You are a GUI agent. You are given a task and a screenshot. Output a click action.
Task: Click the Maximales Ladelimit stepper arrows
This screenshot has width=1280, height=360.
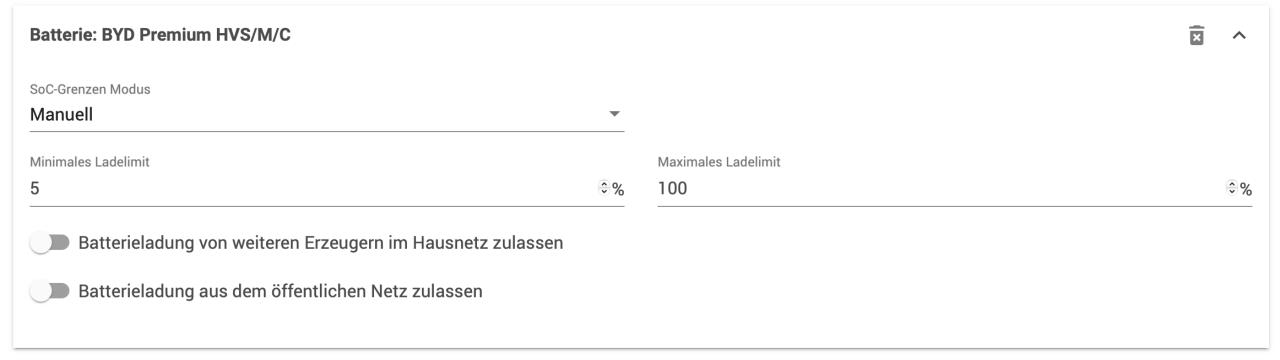[x=1231, y=189]
